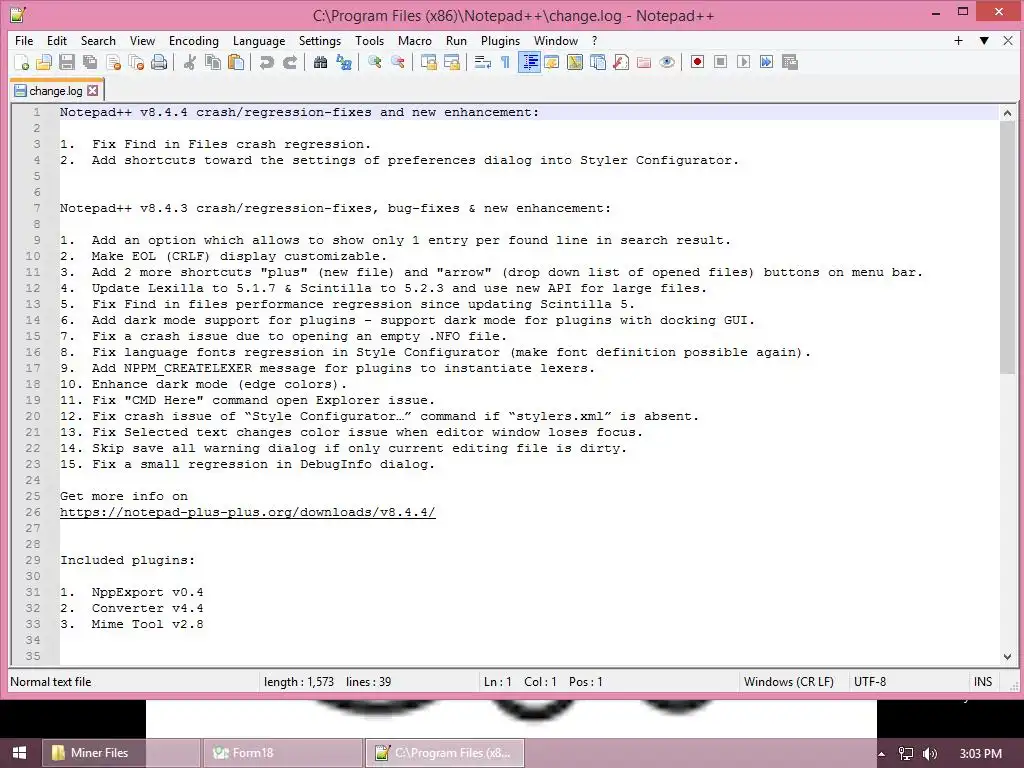Open notepad-plus-plus.org downloads link
1024x768 pixels.
click(x=248, y=513)
